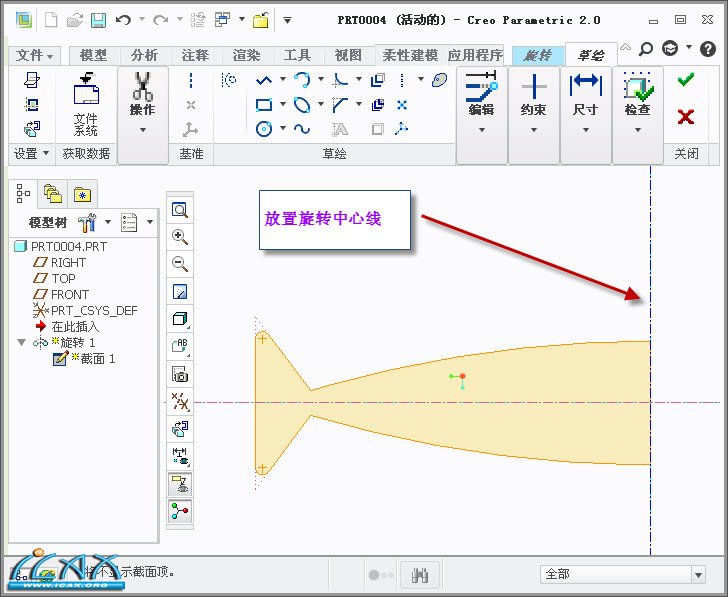This screenshot has width=728, height=597.
Task: Click the Sketch View icon in setup group
Action: point(32,129)
